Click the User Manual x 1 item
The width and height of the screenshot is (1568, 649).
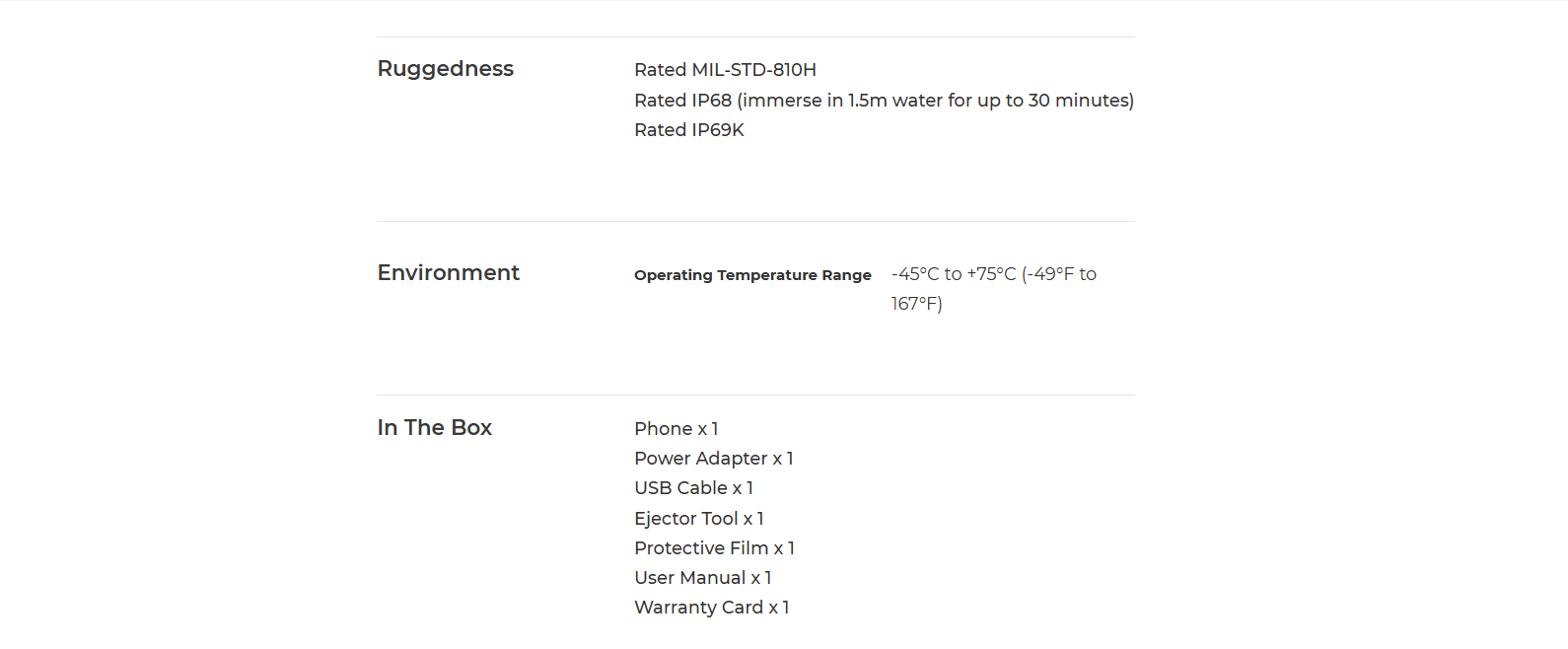pyautogui.click(x=702, y=578)
